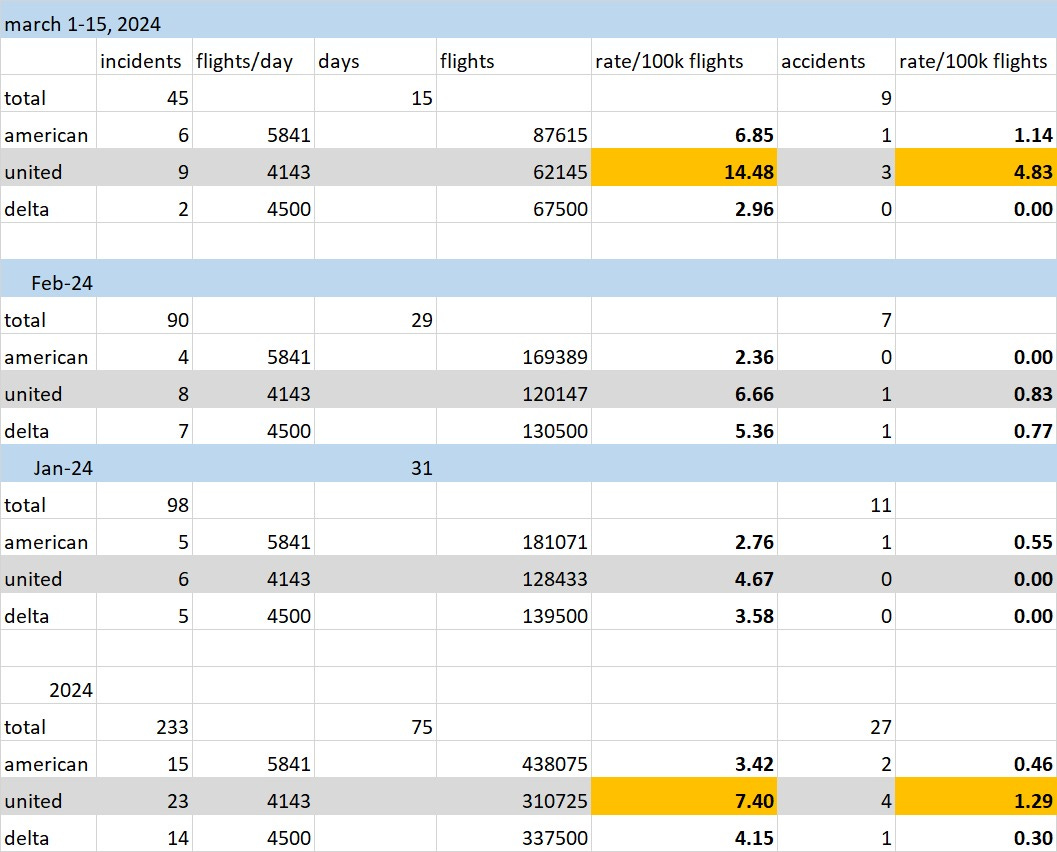This screenshot has height=852, width=1057.
Task: Select american rate cell 3.42
Action: [684, 760]
